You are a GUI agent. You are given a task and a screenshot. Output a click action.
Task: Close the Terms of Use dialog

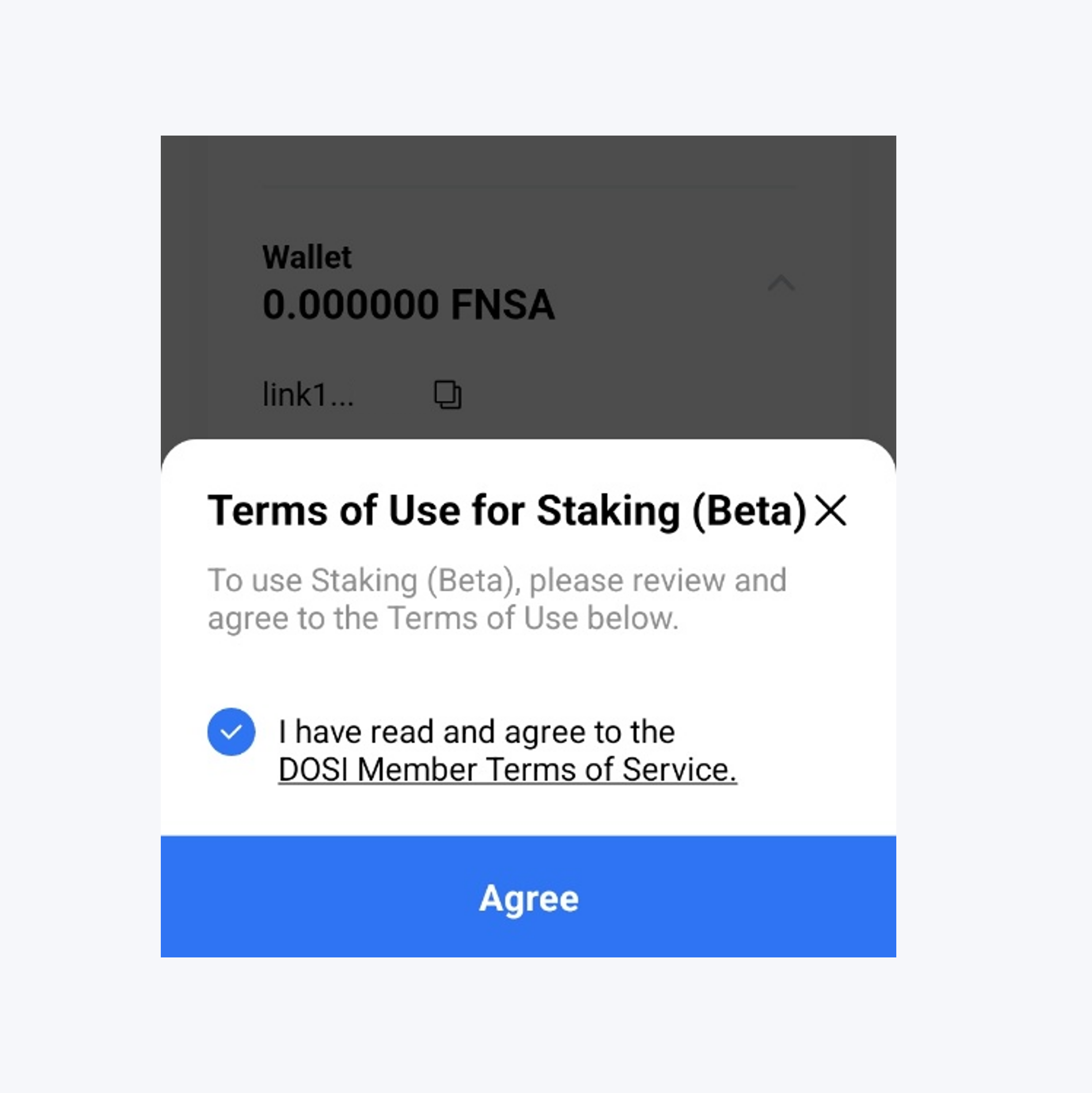(830, 511)
